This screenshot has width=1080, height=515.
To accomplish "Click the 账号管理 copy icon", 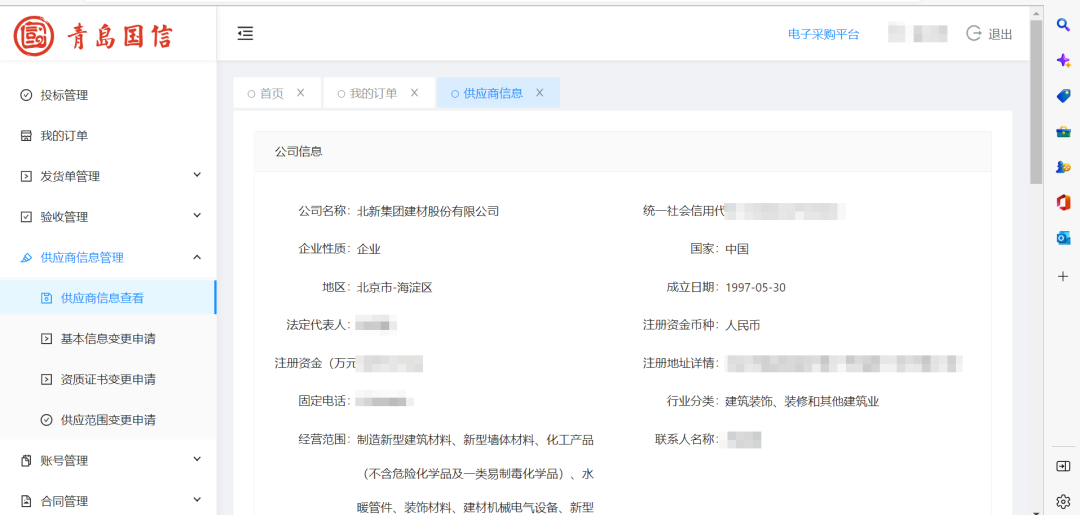I will 26,460.
